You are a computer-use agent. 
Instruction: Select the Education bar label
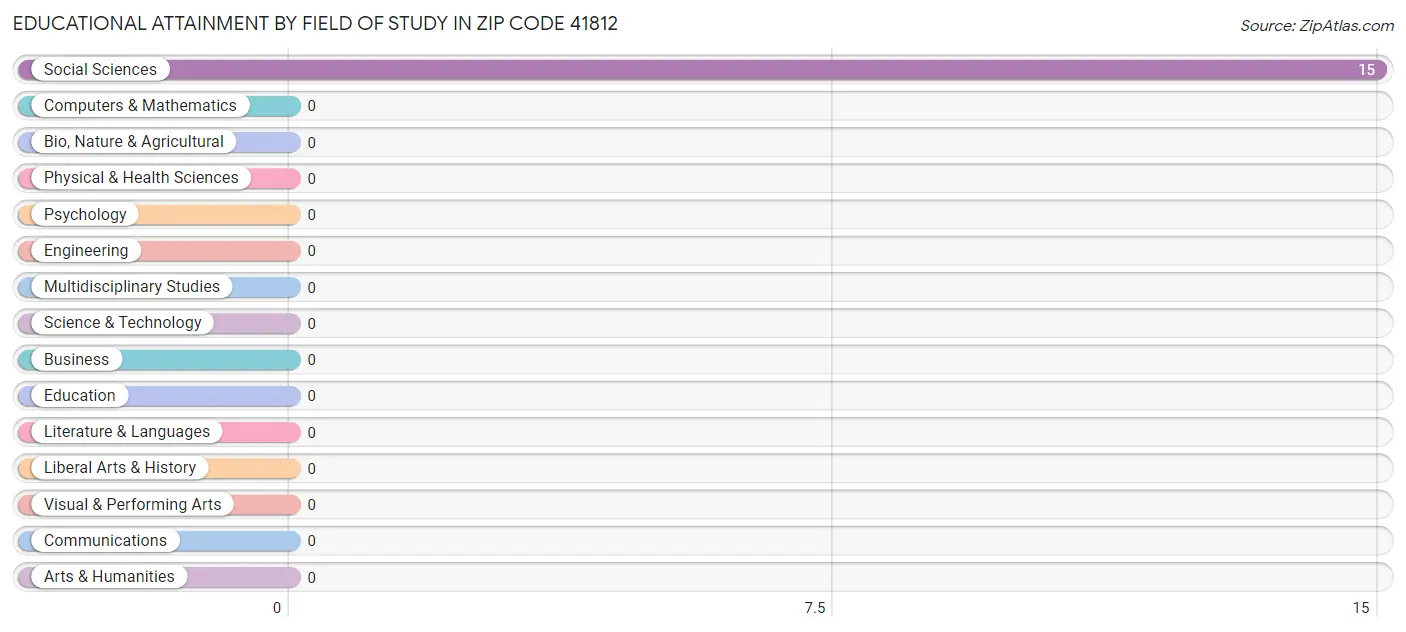[80, 396]
